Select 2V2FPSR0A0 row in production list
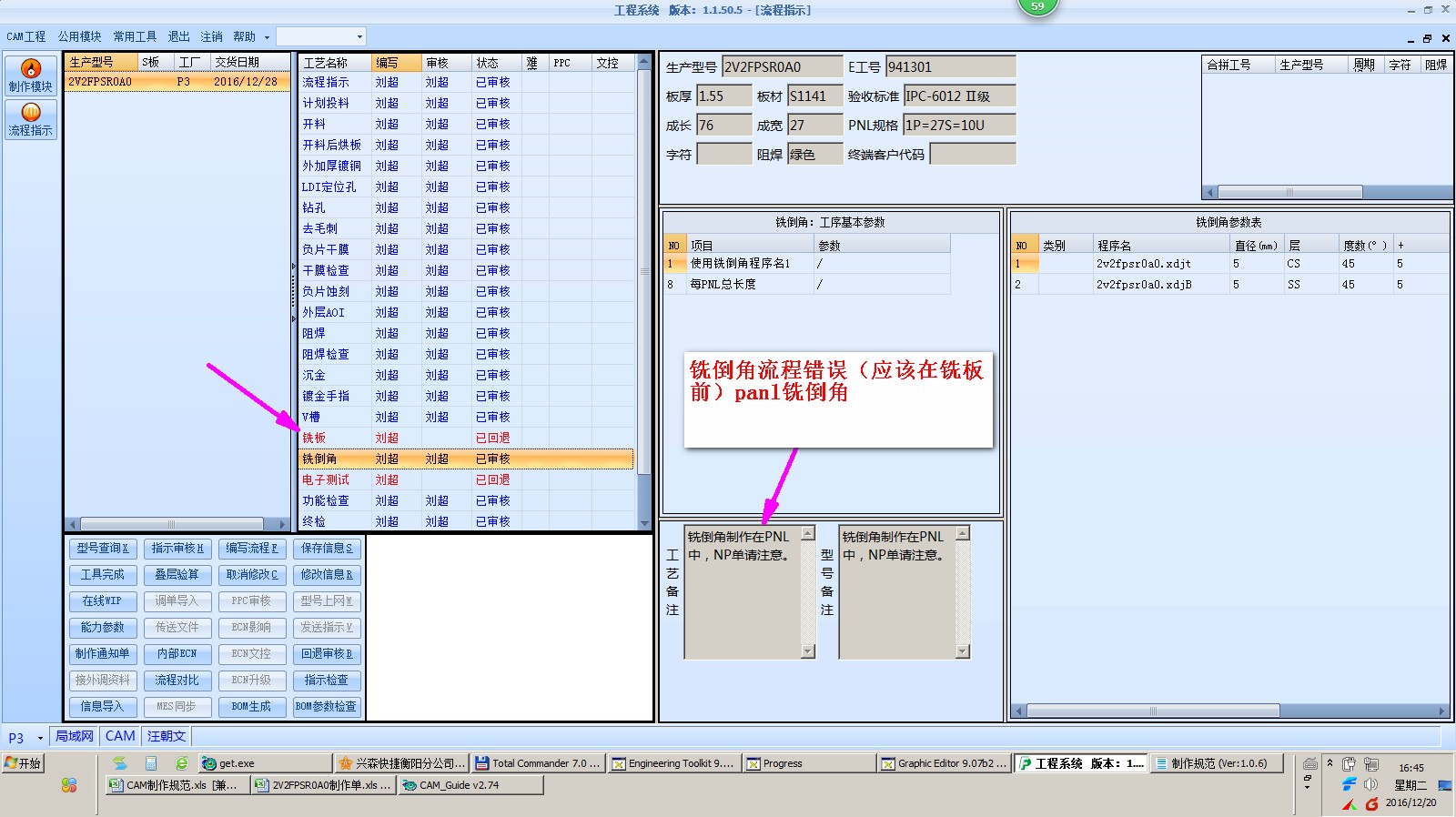This screenshot has height=817, width=1456. (x=177, y=81)
